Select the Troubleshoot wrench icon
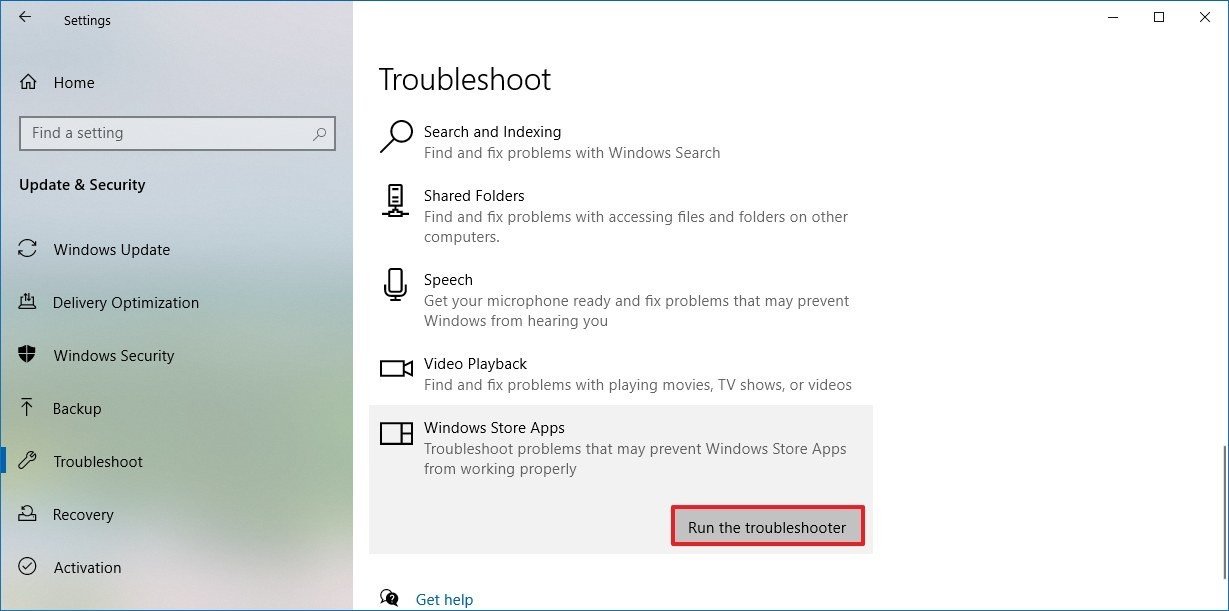 [28, 461]
